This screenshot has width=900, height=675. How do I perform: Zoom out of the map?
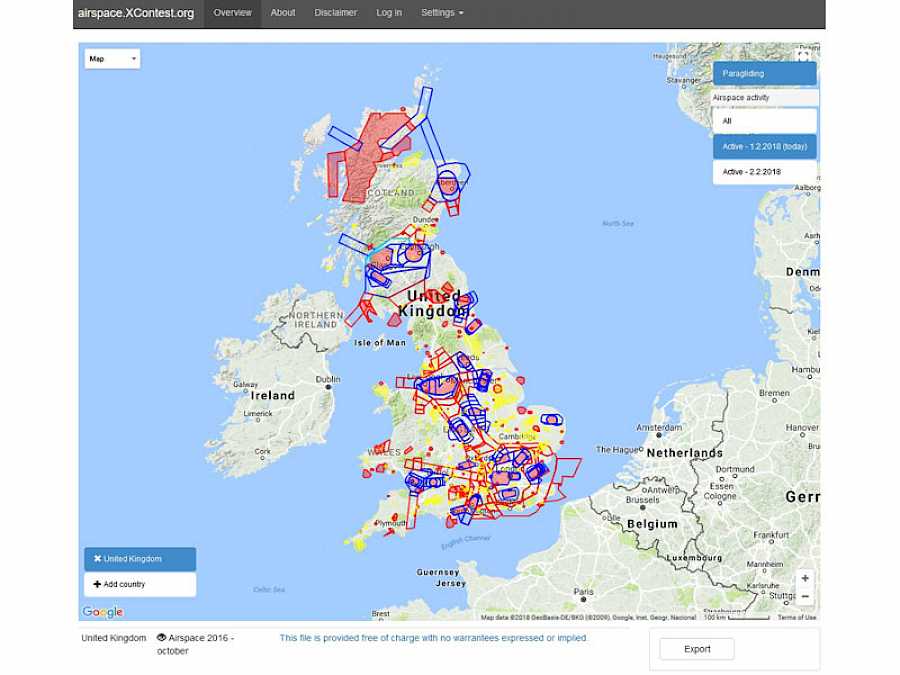(805, 597)
